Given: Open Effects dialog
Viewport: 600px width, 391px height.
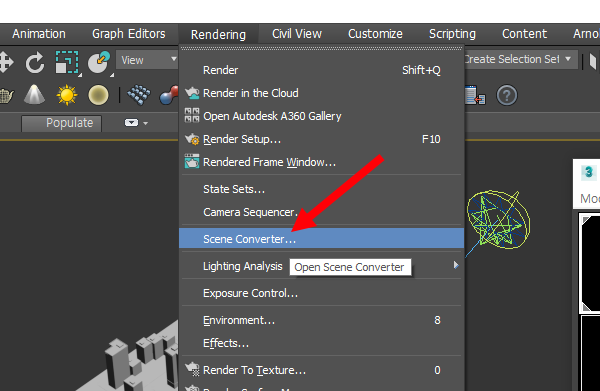Looking at the screenshot, I should pyautogui.click(x=321, y=343).
